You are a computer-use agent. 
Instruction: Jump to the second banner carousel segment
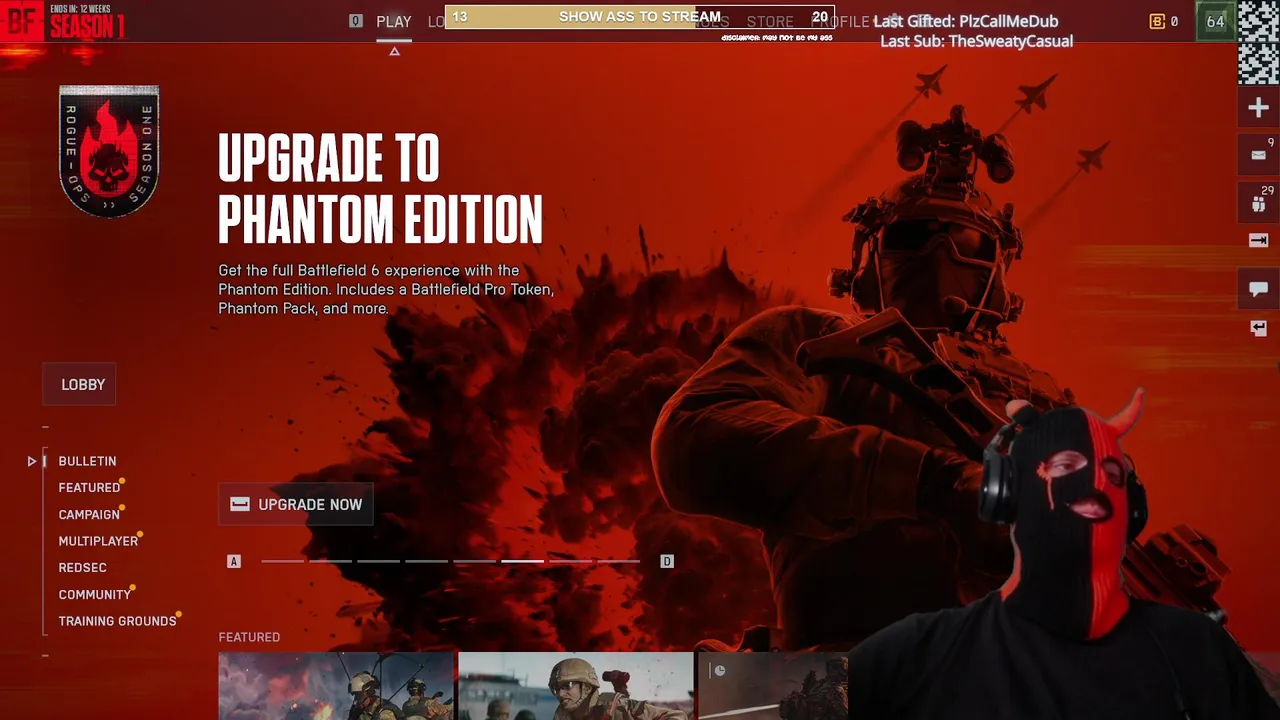pos(331,561)
